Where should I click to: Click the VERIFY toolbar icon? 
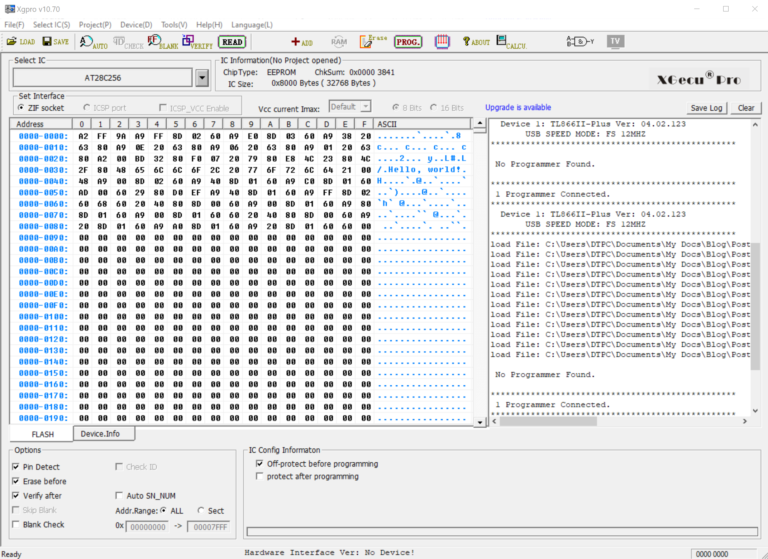point(197,42)
